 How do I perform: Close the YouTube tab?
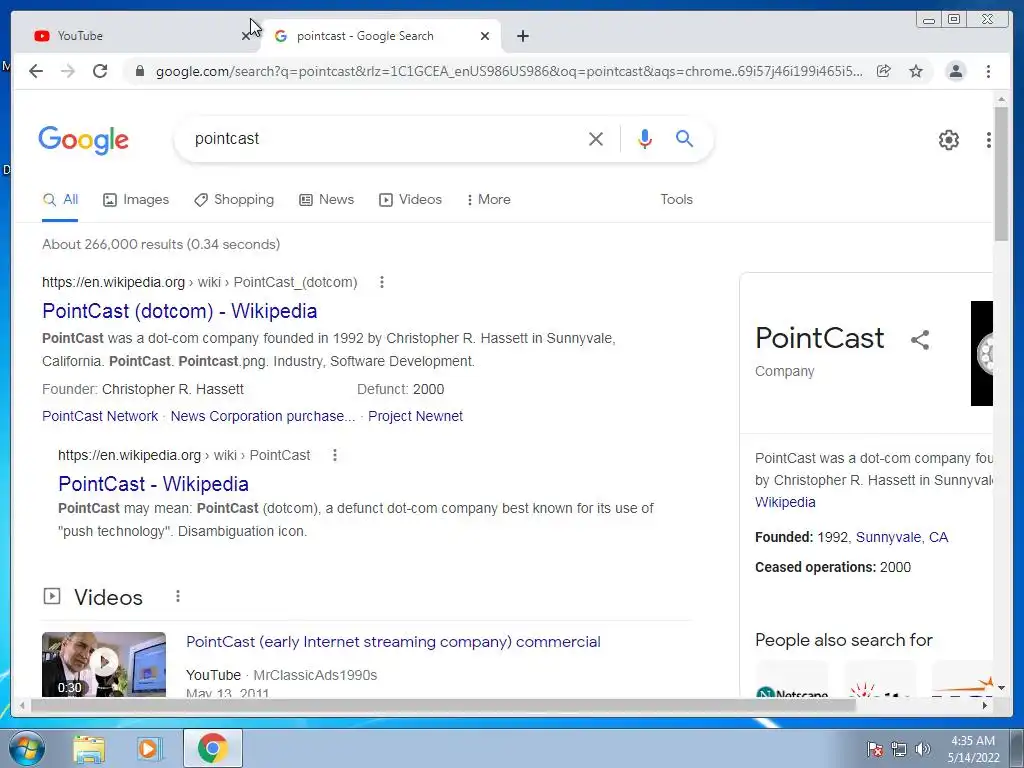tap(246, 36)
